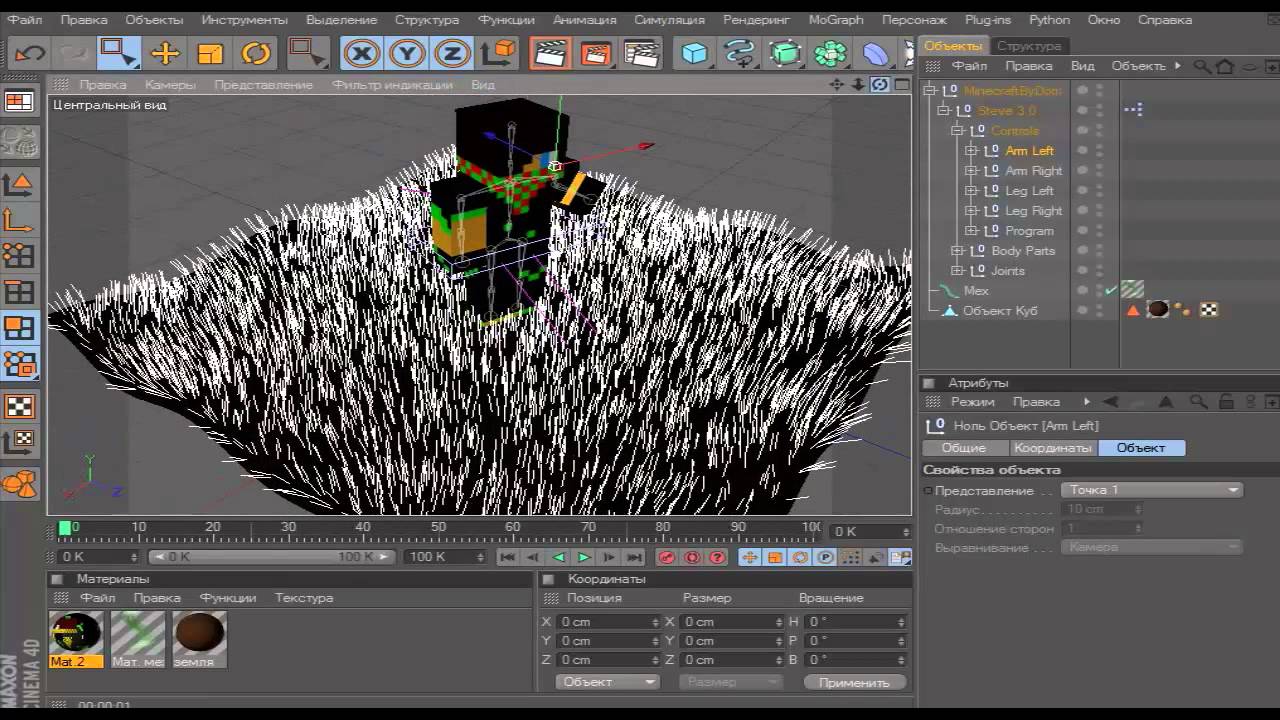Select the Arm Right object

tap(1033, 171)
